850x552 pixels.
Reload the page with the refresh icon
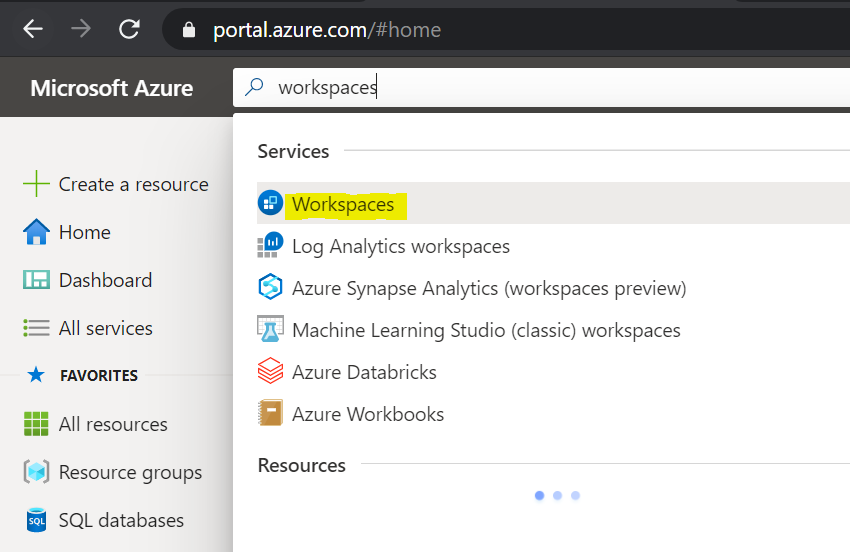[x=129, y=29]
